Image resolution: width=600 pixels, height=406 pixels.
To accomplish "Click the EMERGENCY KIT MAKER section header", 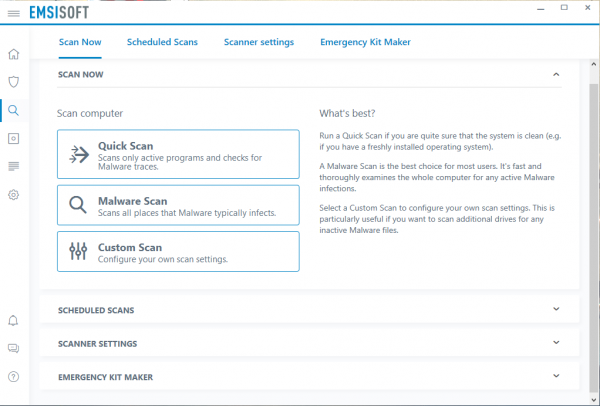I will point(309,377).
